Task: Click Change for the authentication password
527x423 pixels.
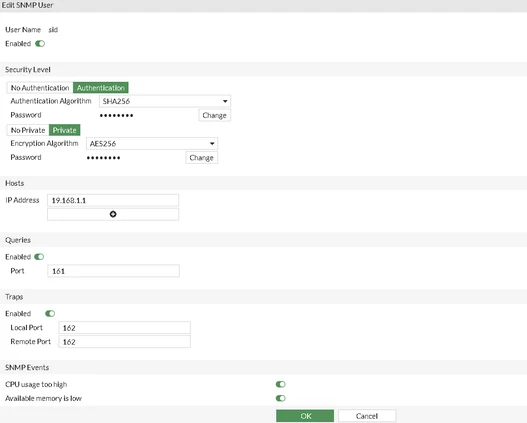Action: (x=214, y=115)
